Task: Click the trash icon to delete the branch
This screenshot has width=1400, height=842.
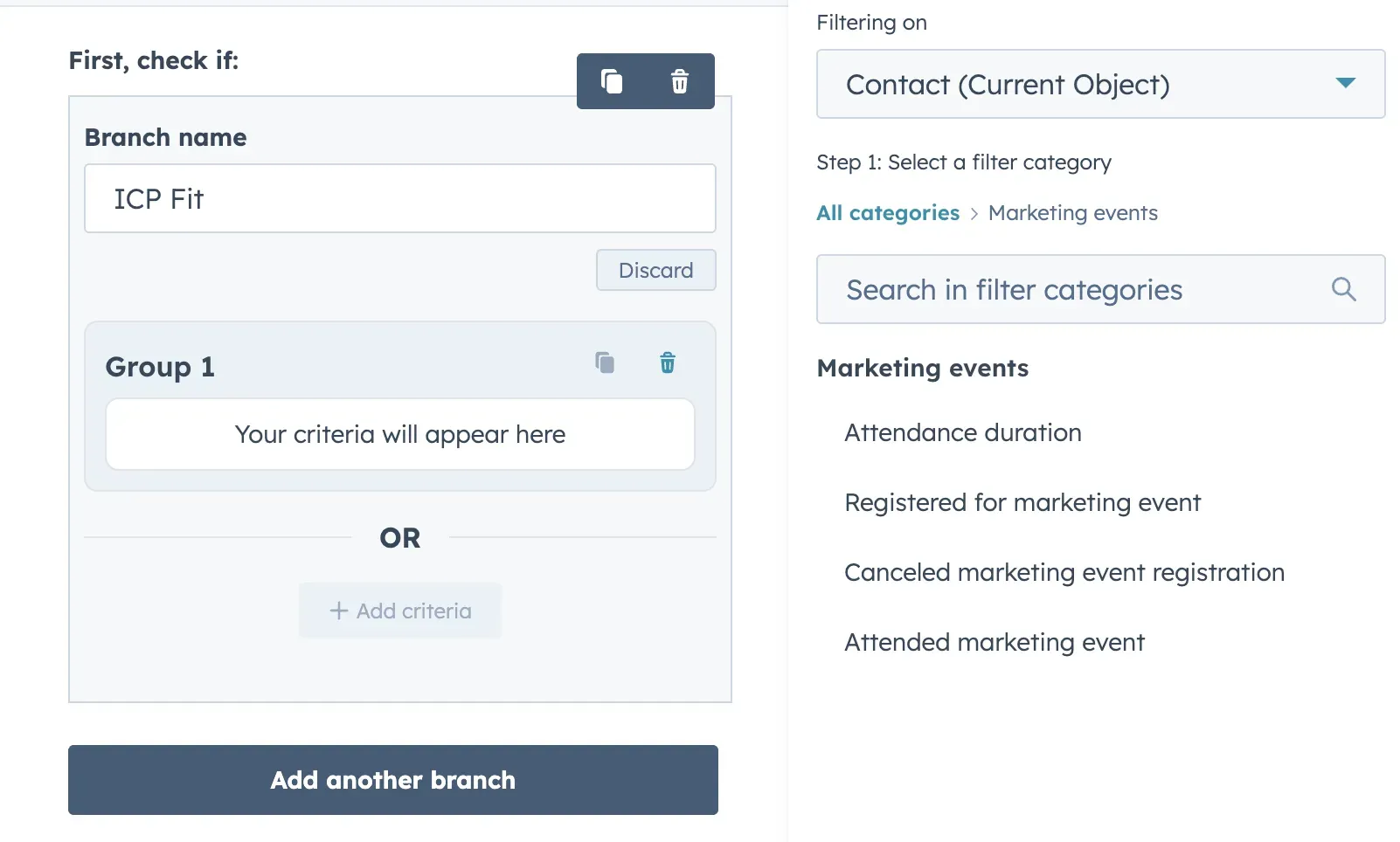Action: [x=681, y=80]
